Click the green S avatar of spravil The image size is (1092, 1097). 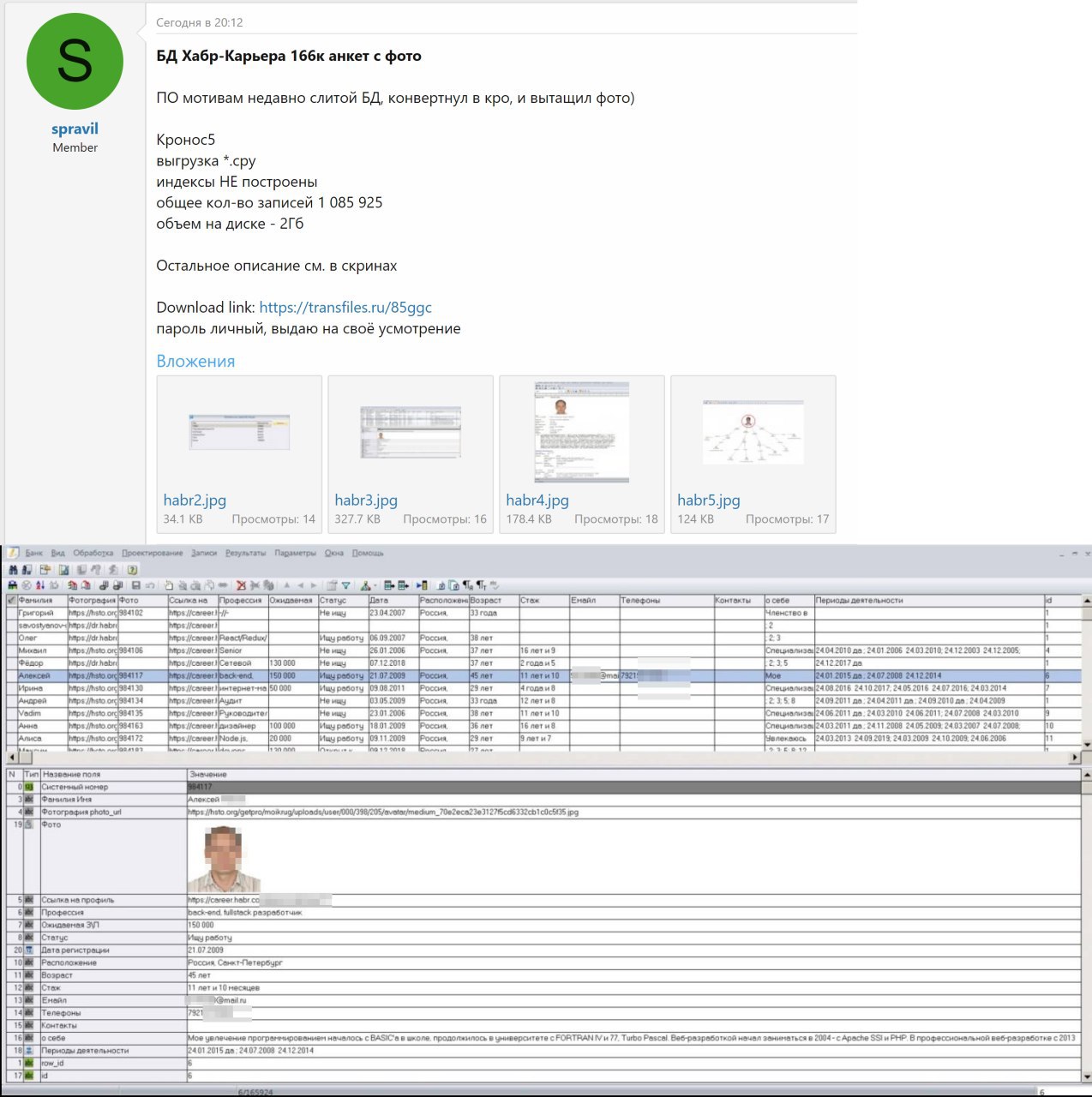click(75, 61)
